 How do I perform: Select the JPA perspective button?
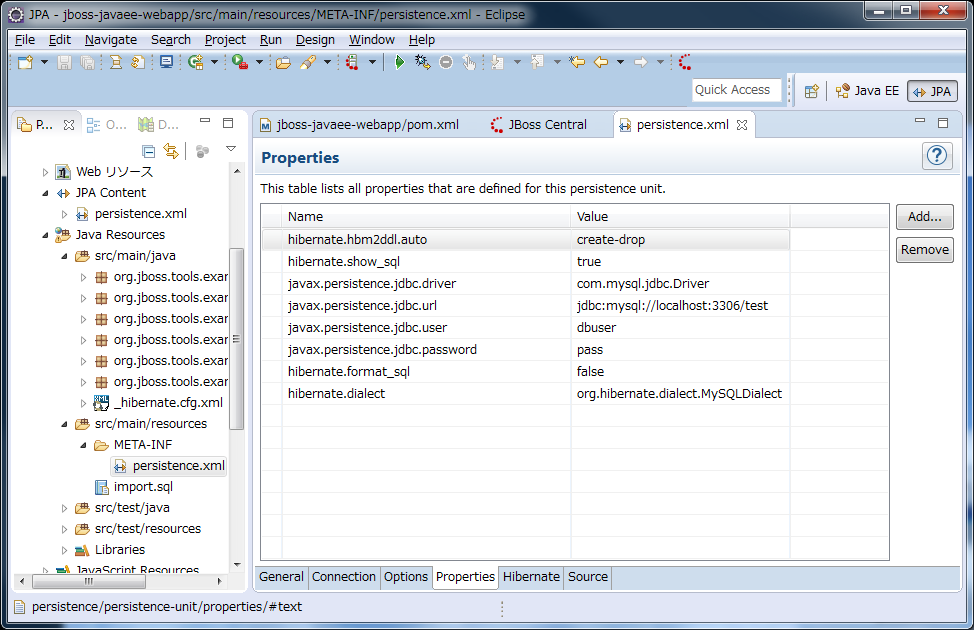click(x=932, y=91)
